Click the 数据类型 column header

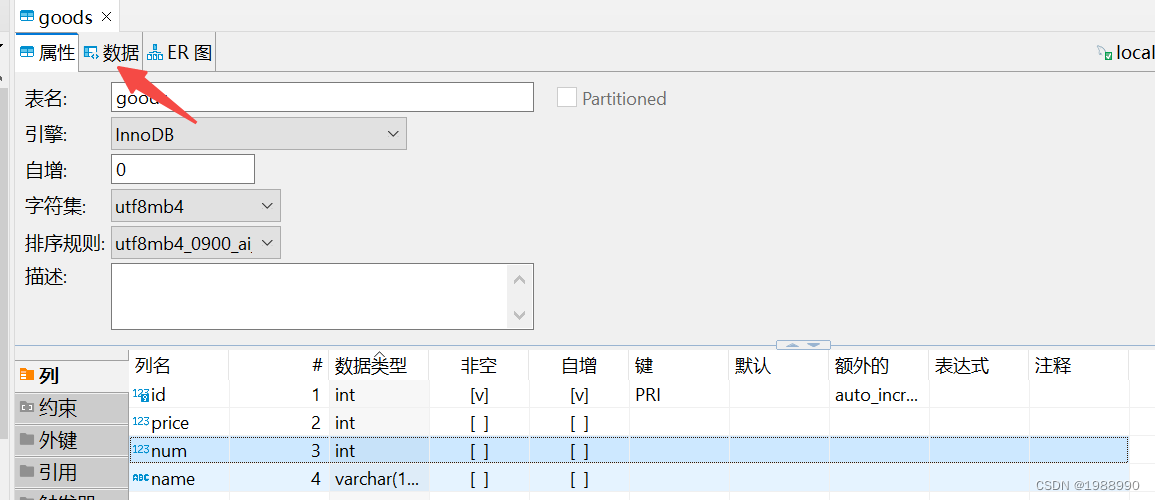(379, 365)
